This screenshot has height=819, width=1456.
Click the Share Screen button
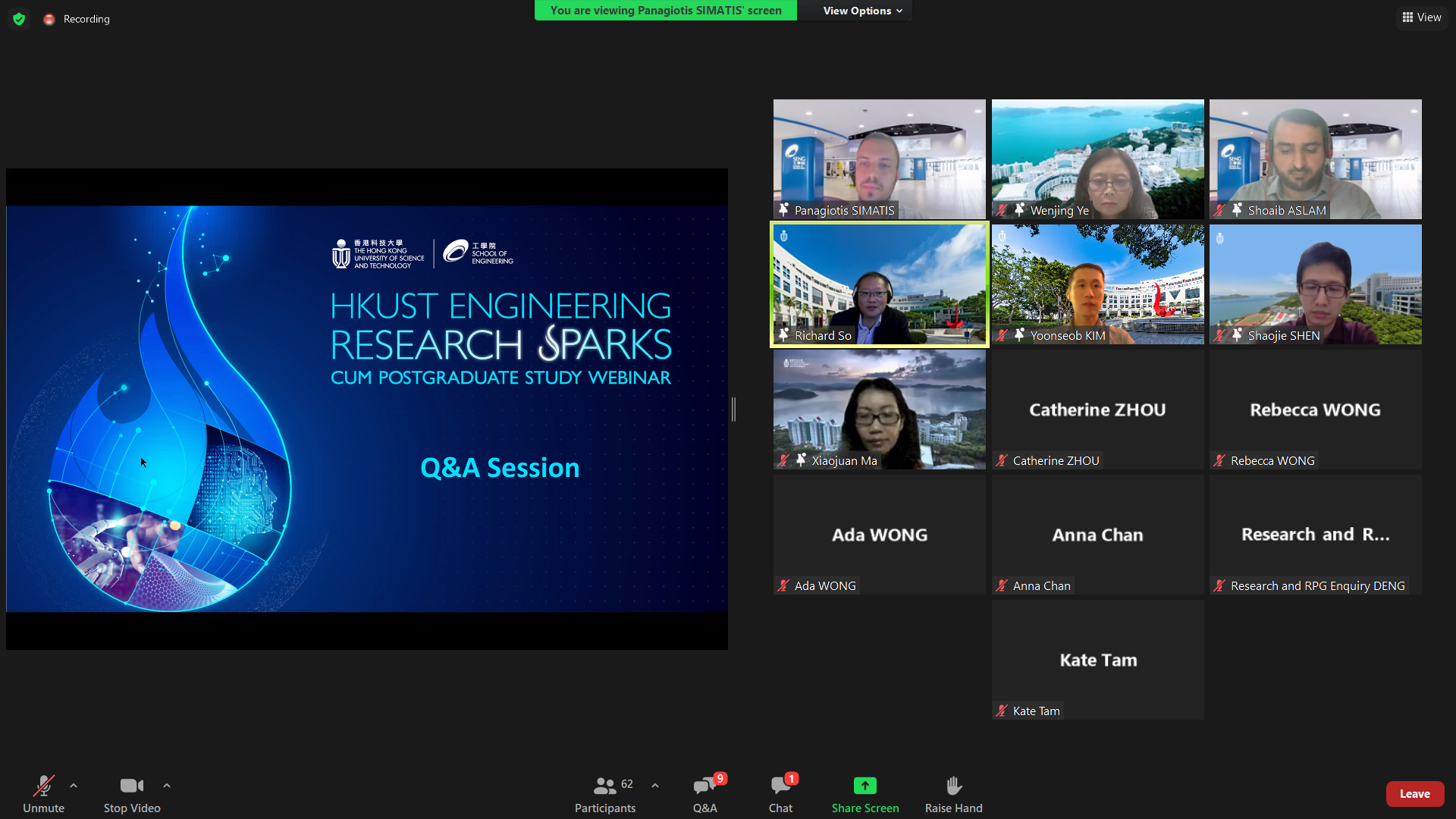865,794
